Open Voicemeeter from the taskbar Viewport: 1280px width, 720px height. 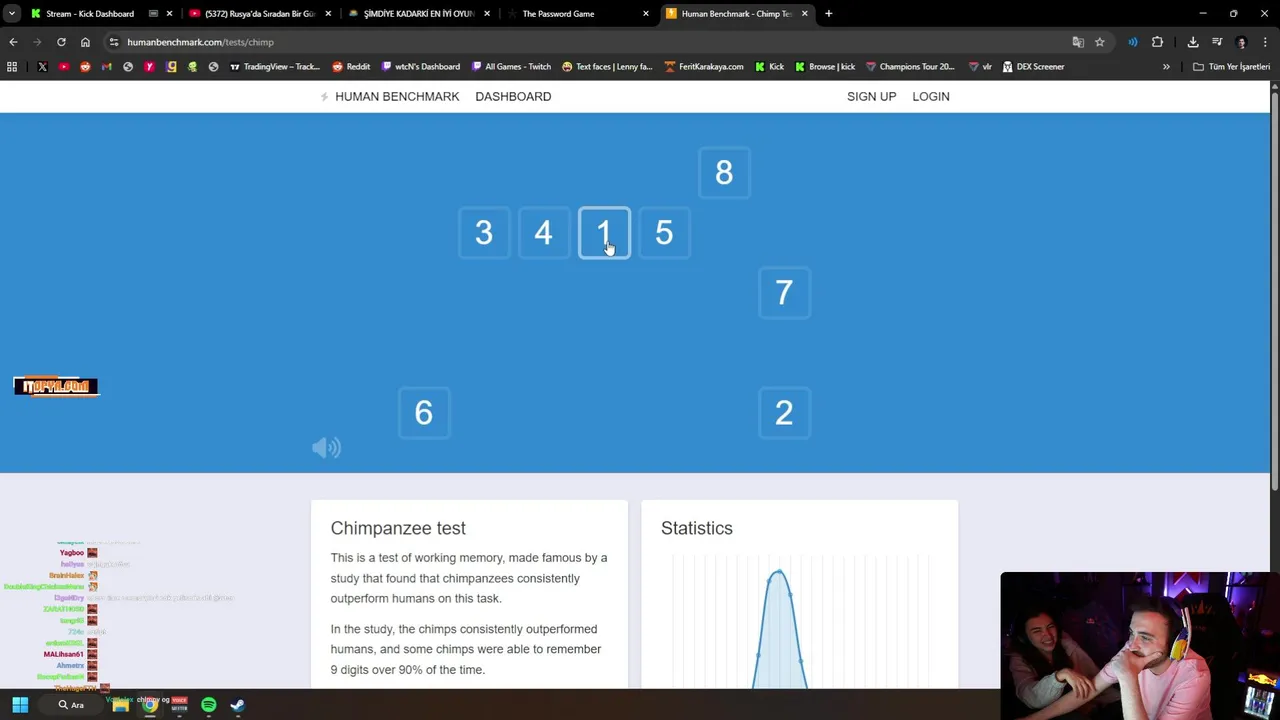(179, 705)
